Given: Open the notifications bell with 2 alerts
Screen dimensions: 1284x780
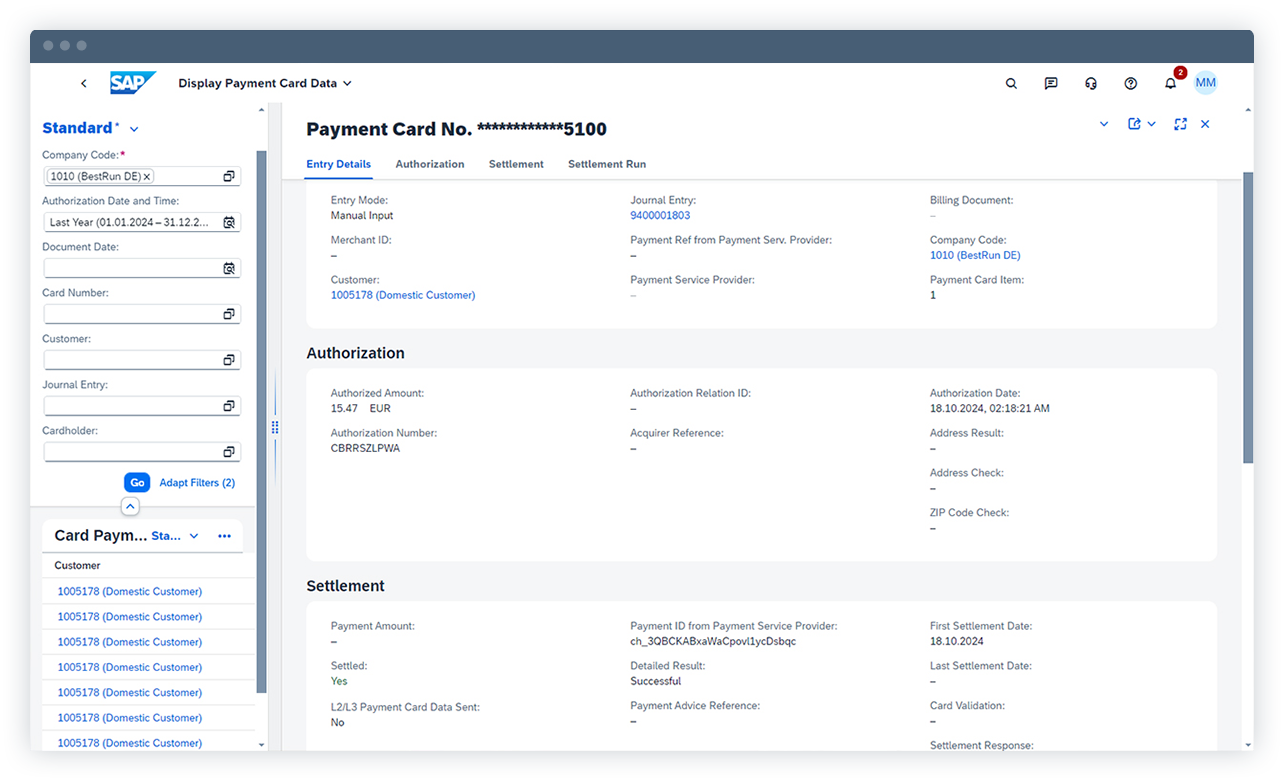Looking at the screenshot, I should tap(1170, 83).
